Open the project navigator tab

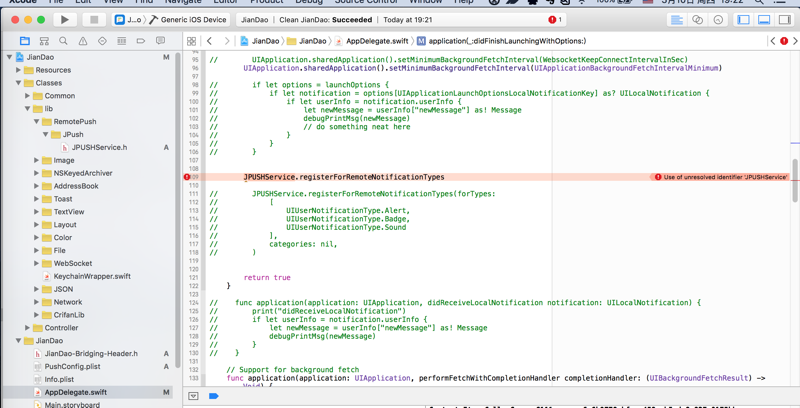24,41
